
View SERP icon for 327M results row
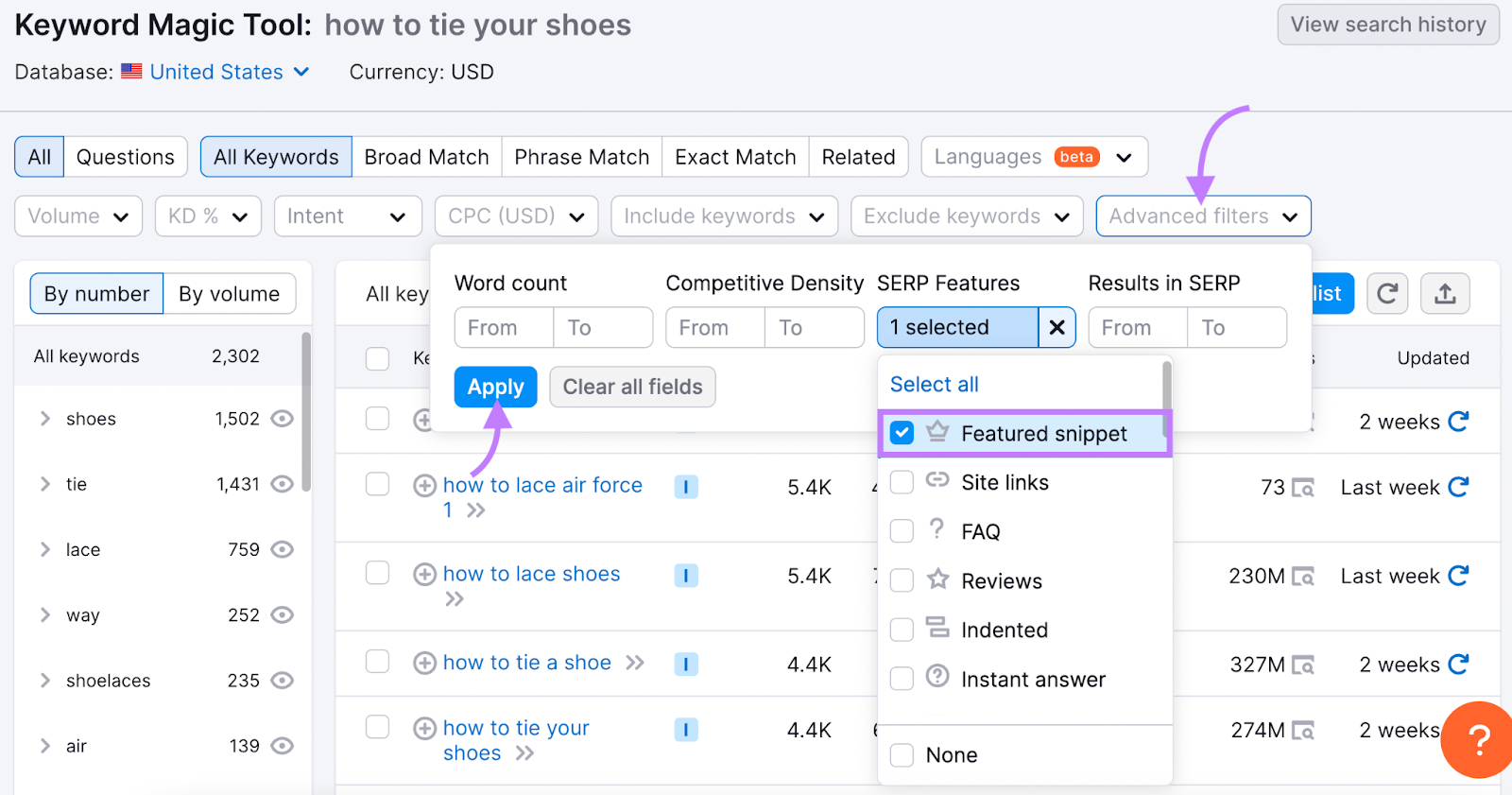click(x=1303, y=665)
